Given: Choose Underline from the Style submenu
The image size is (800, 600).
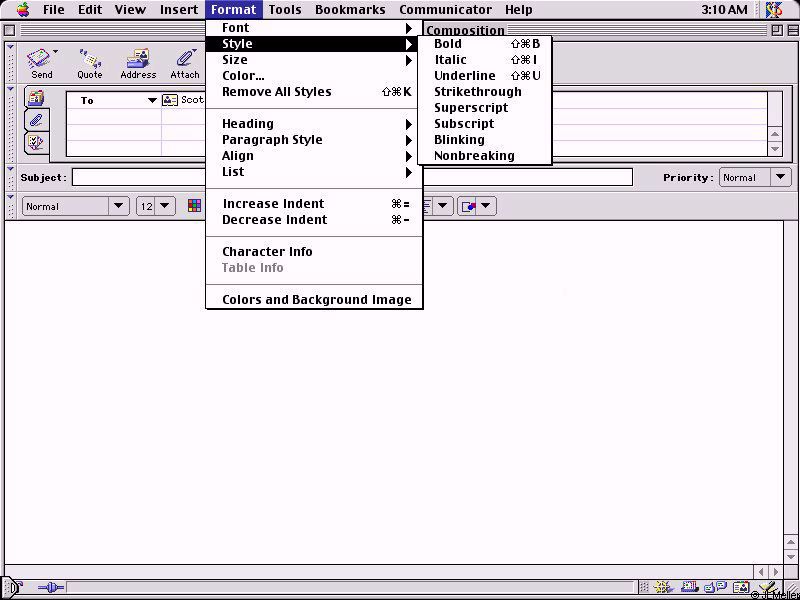Looking at the screenshot, I should (x=485, y=76).
